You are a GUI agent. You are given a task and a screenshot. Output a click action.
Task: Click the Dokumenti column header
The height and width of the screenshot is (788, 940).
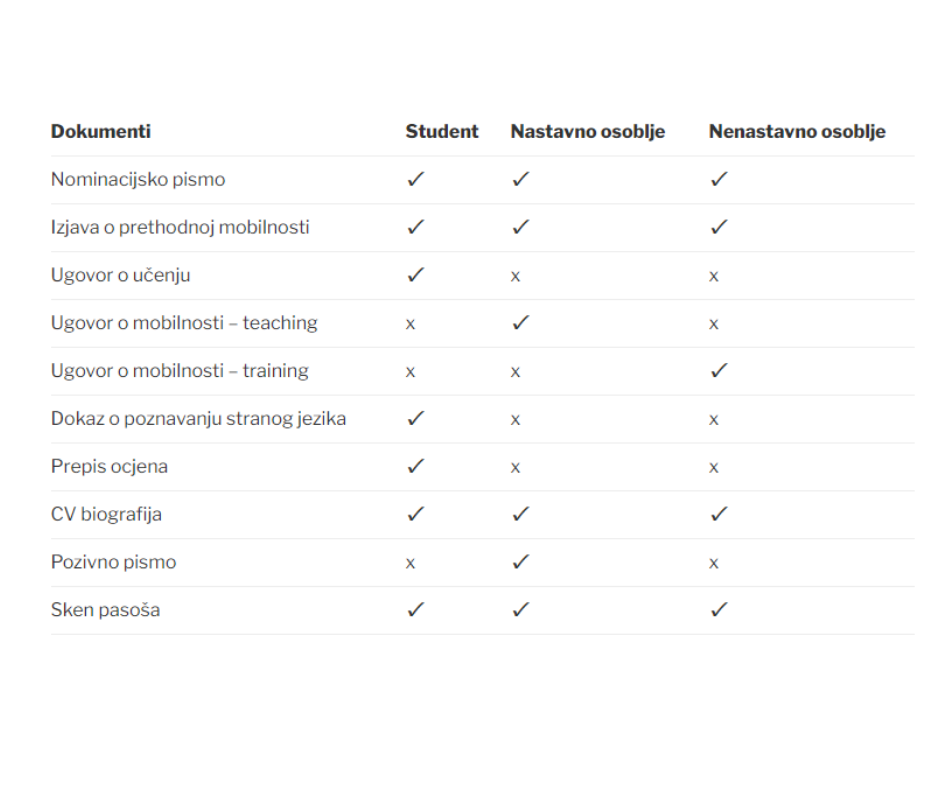pyautogui.click(x=101, y=131)
